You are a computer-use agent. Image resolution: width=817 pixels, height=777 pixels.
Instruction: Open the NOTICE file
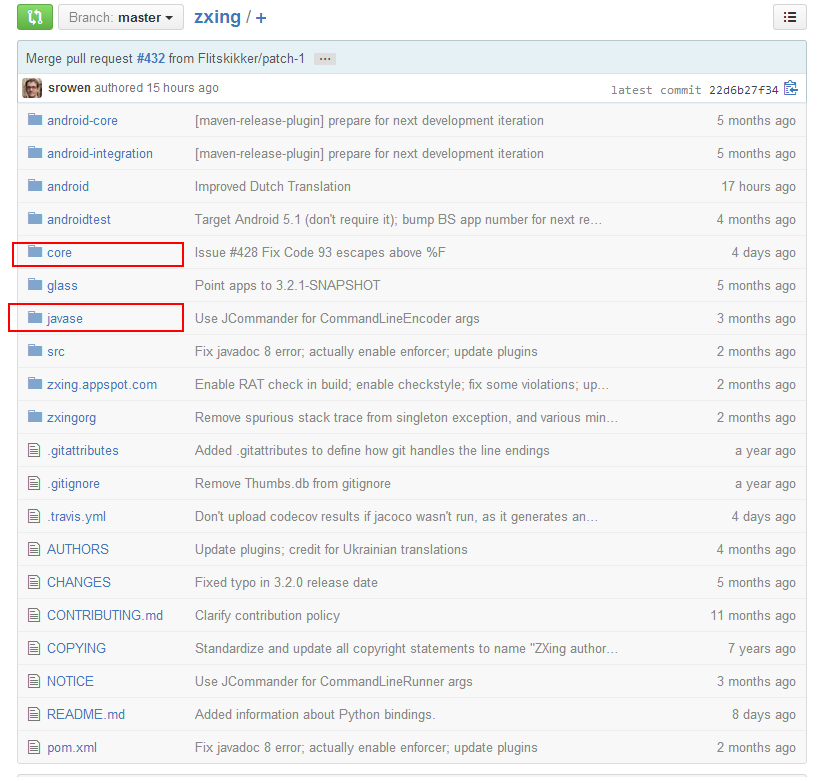(70, 681)
